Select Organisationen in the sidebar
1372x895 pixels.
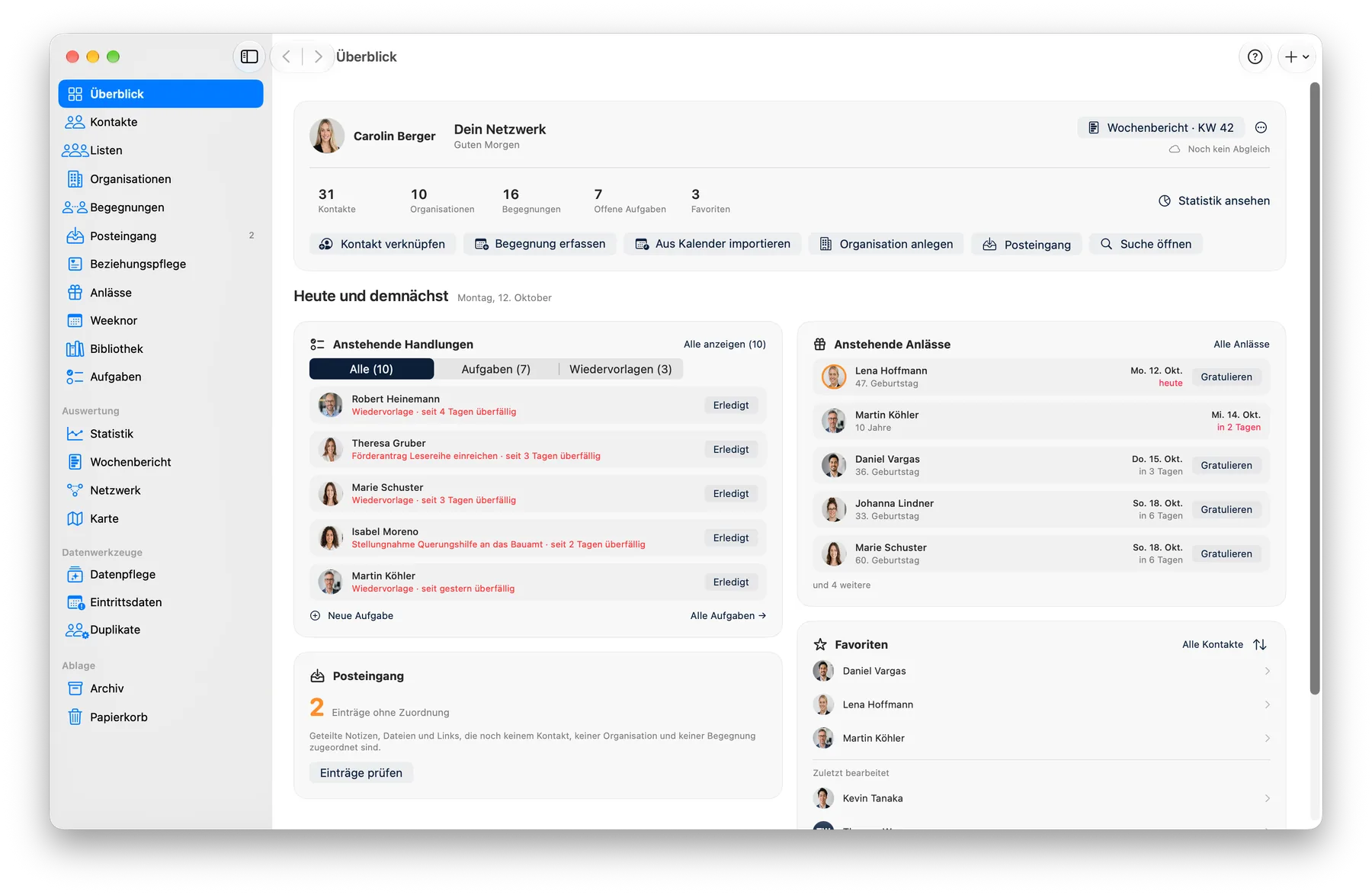click(x=161, y=179)
